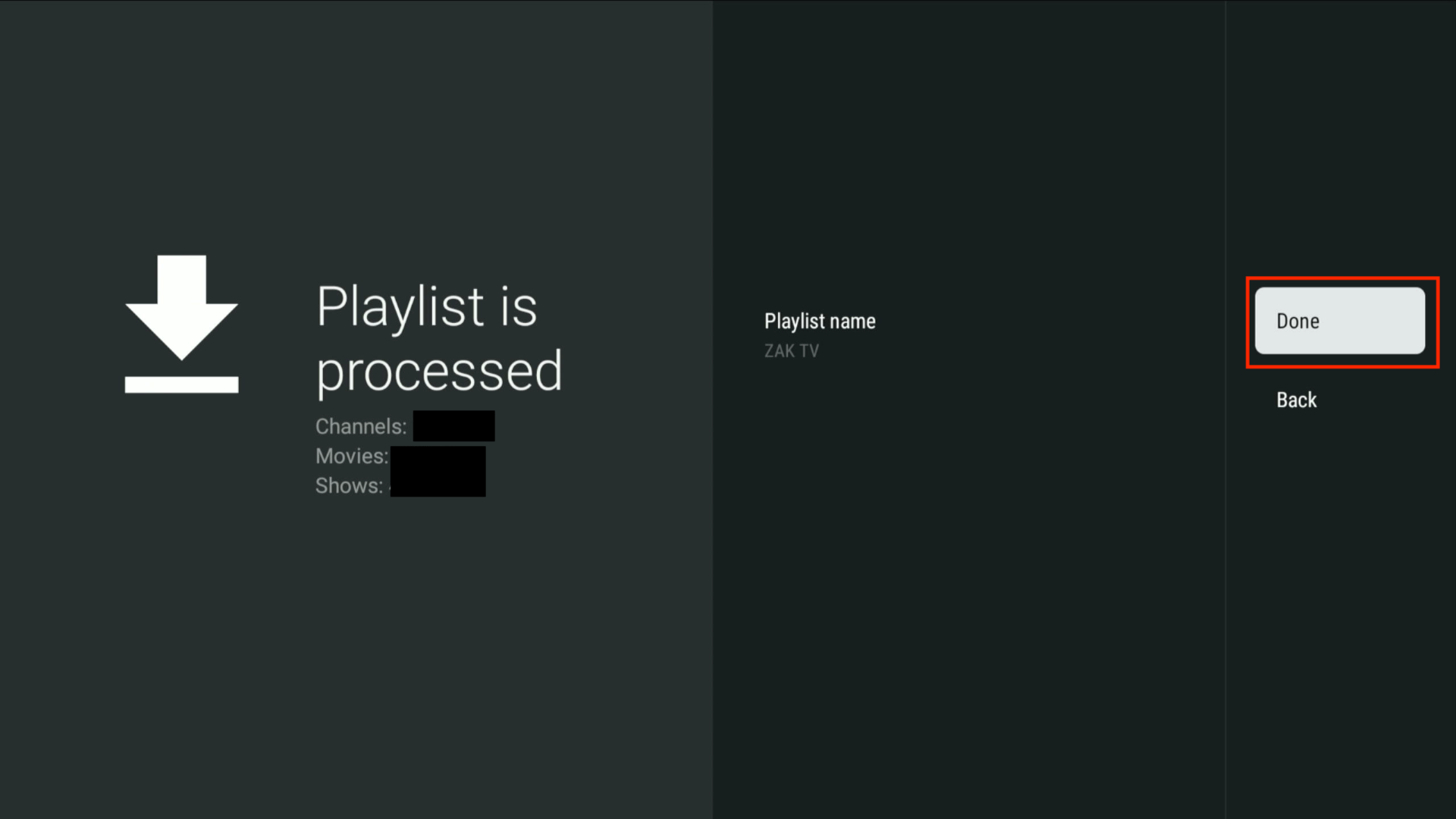Click the 'Playlist is' first title line

426,307
